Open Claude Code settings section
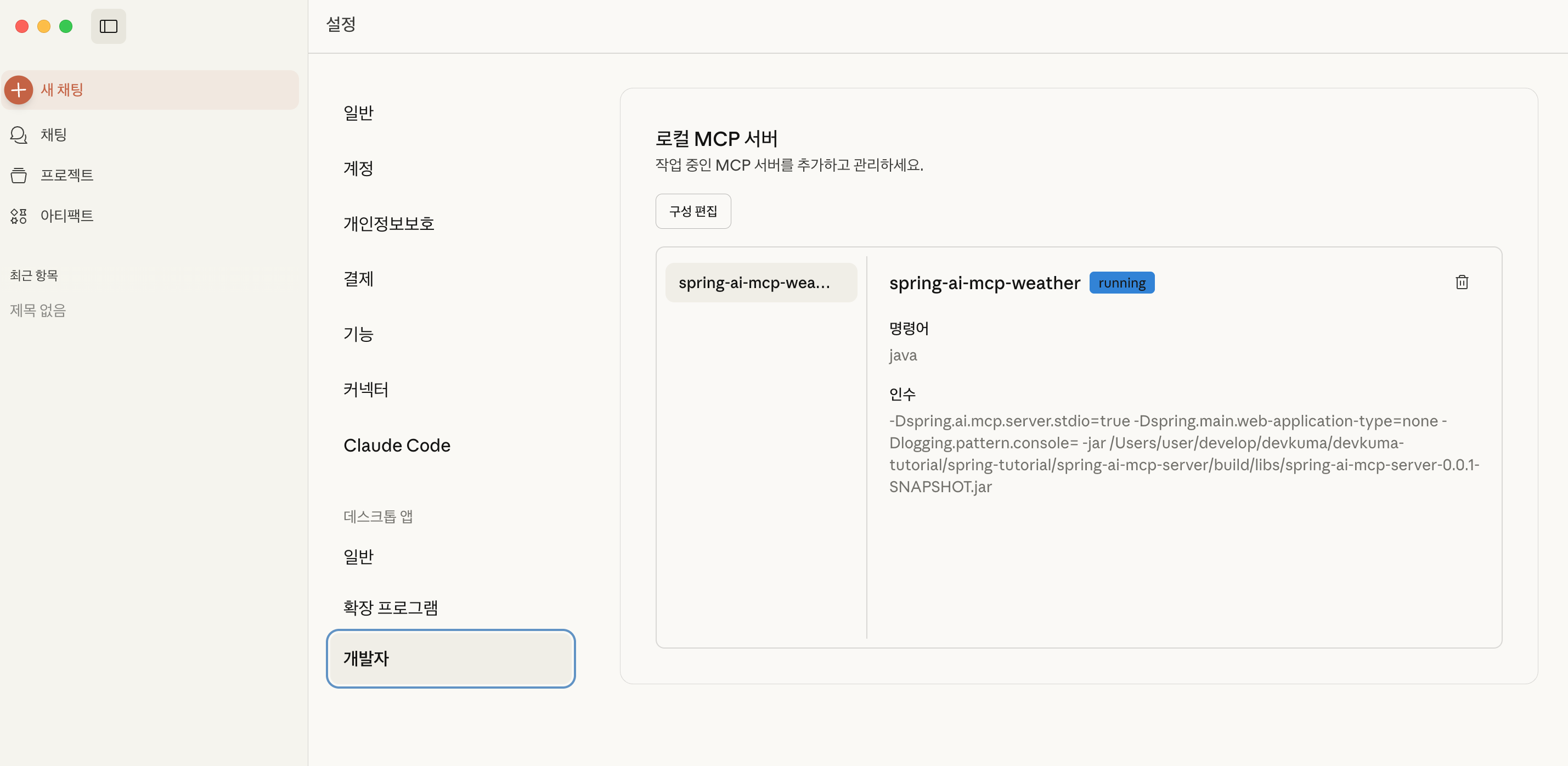Screen dimensions: 1568x766 tap(397, 445)
